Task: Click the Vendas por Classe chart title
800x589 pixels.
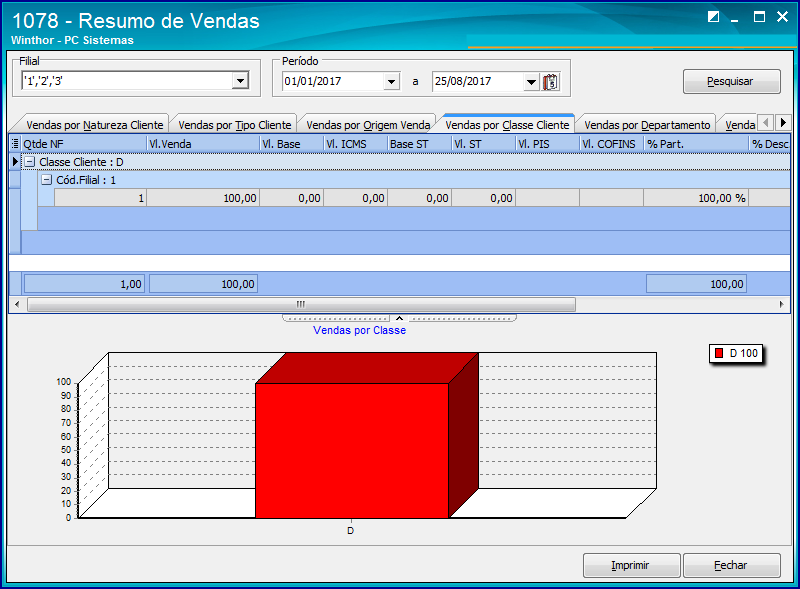Action: coord(360,330)
